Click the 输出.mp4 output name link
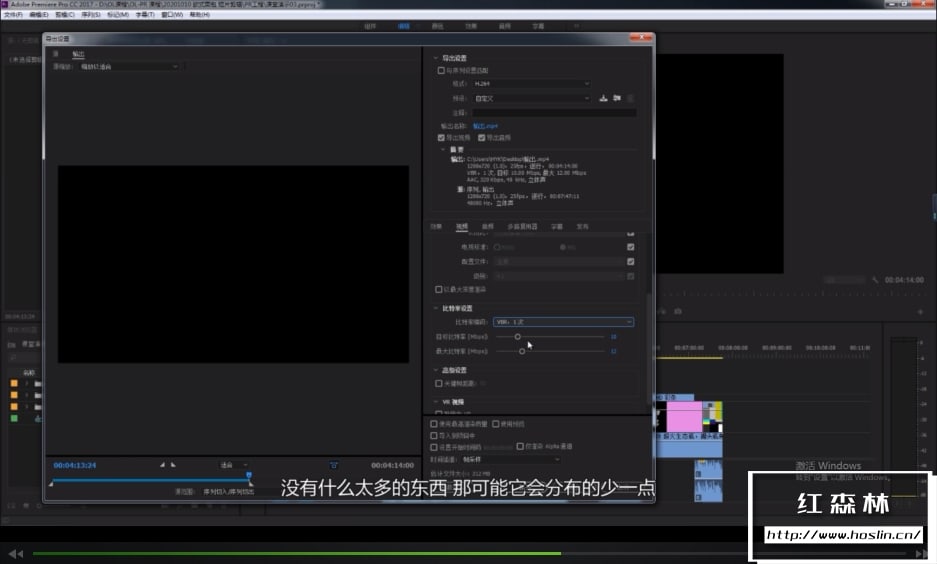937x564 pixels. 485,126
